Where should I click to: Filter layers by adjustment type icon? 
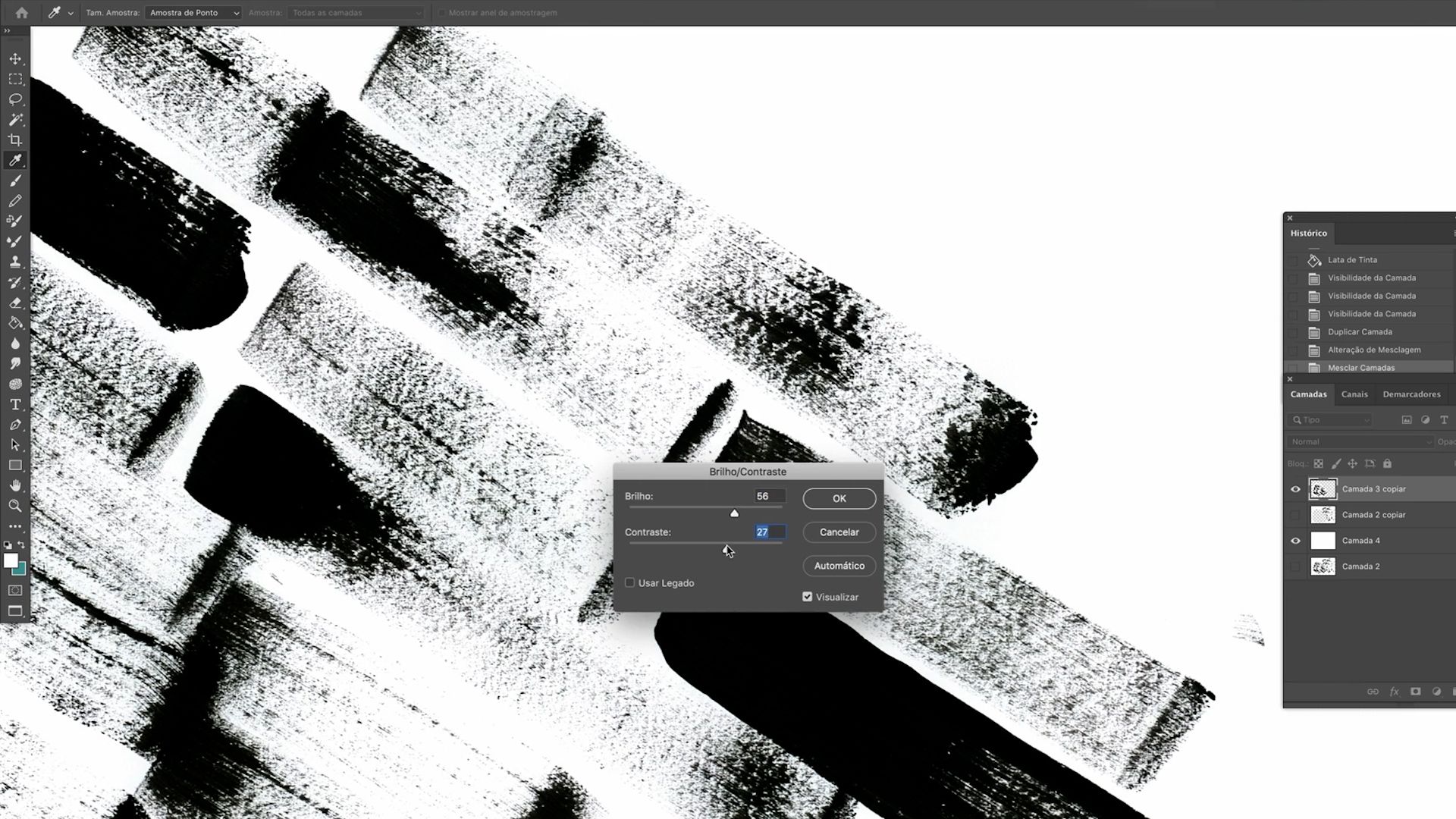(x=1425, y=420)
